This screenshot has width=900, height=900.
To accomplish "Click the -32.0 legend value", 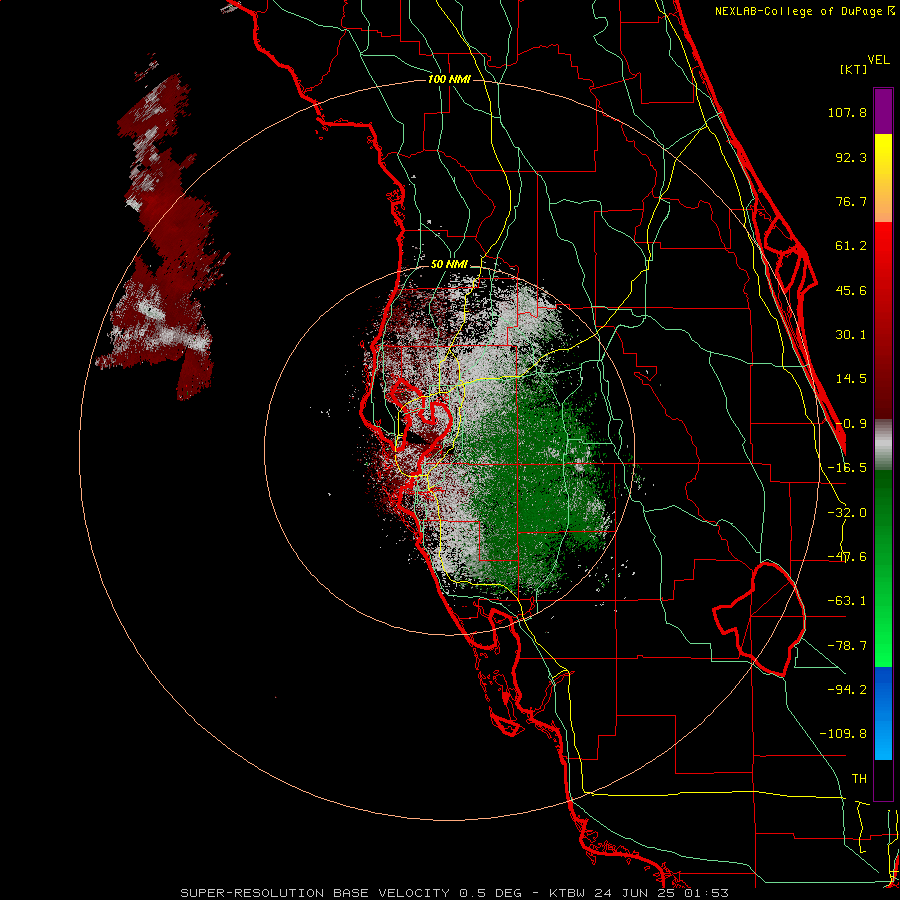I will [847, 513].
